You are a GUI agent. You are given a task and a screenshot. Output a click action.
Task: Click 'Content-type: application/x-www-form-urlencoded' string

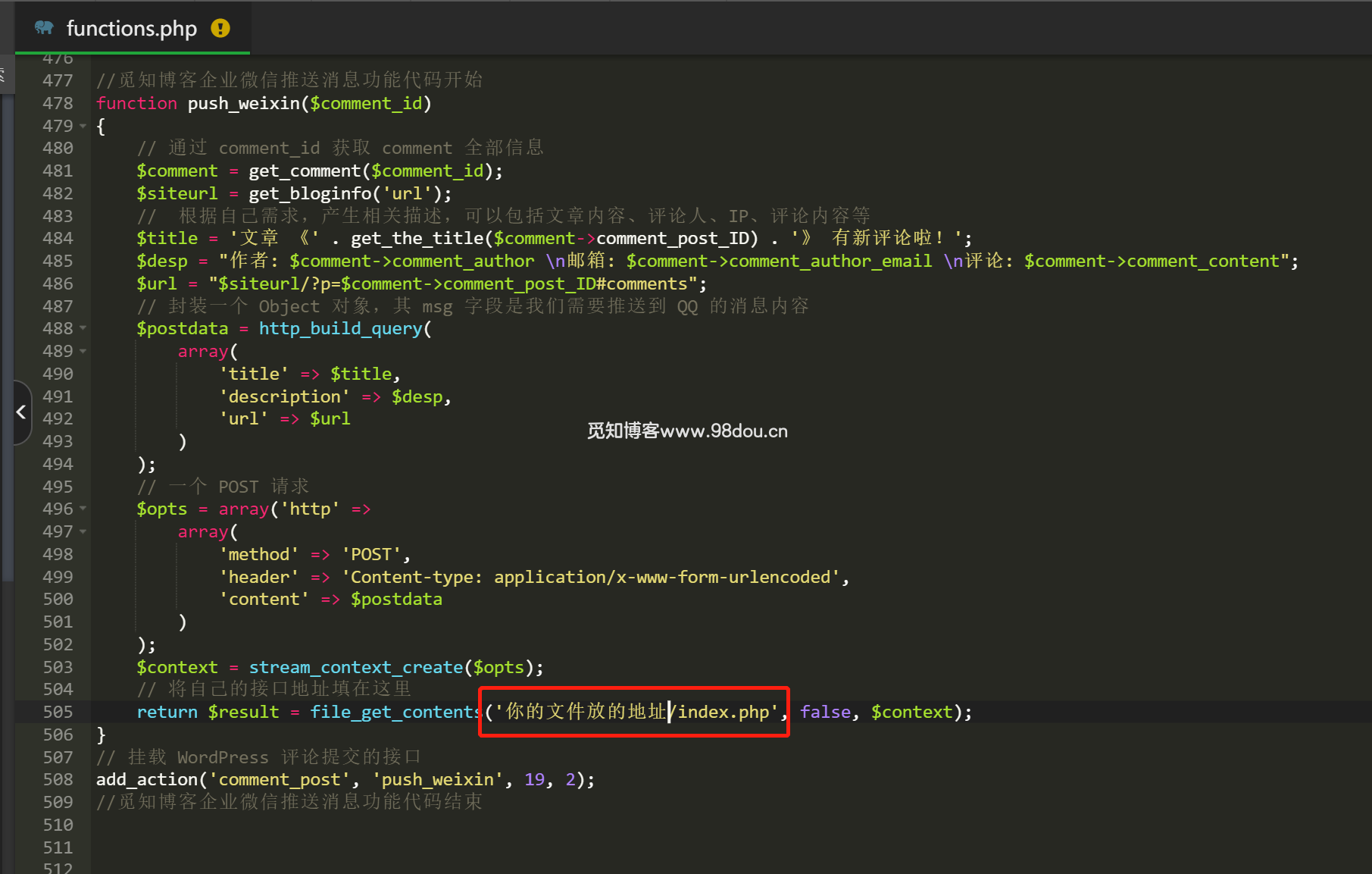click(x=591, y=578)
